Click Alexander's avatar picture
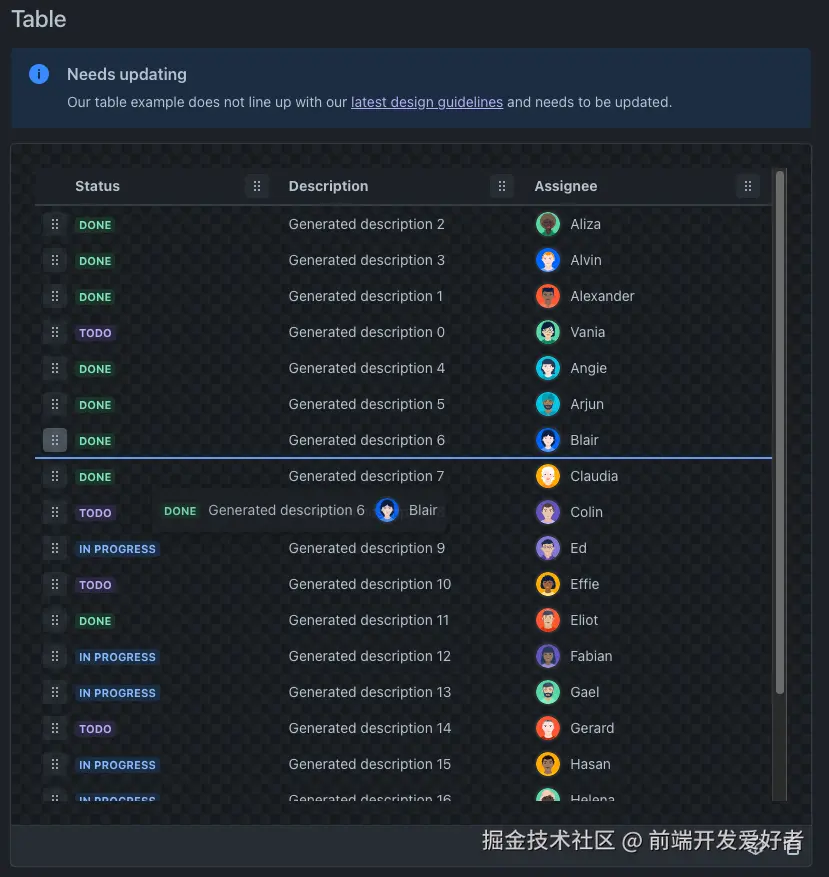The height and width of the screenshot is (877, 829). (x=547, y=296)
